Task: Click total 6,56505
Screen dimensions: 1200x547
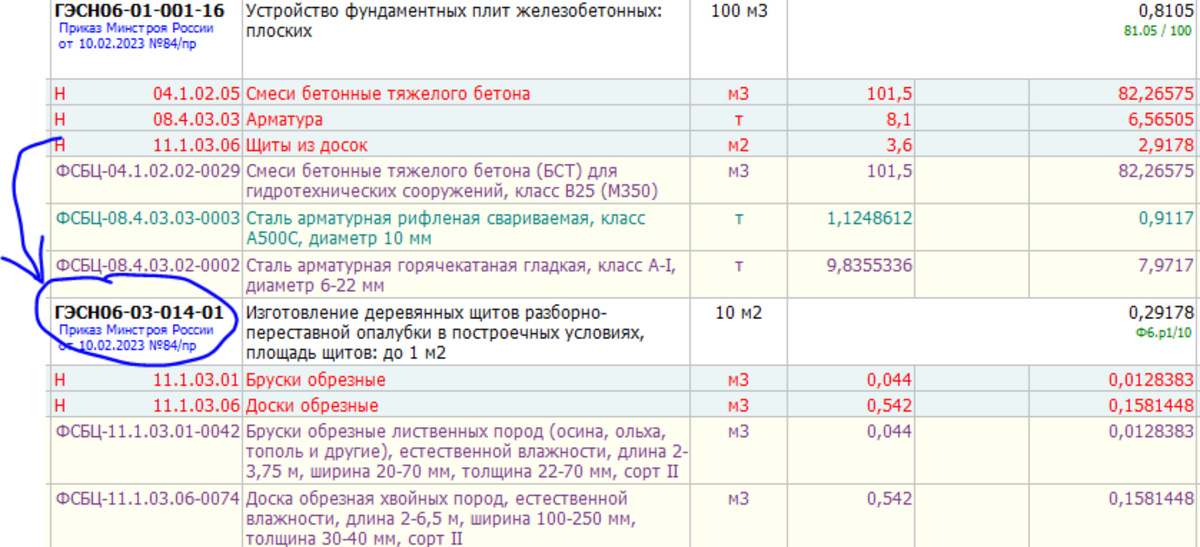Action: 1160,119
